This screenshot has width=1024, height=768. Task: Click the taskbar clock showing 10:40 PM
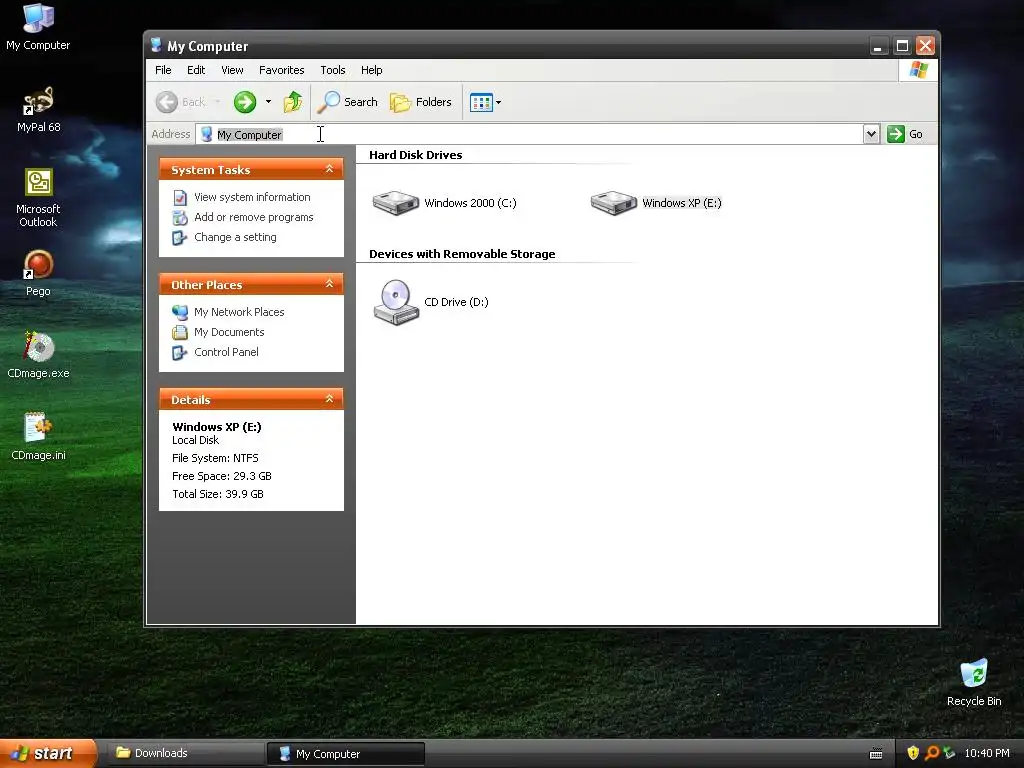(x=987, y=753)
